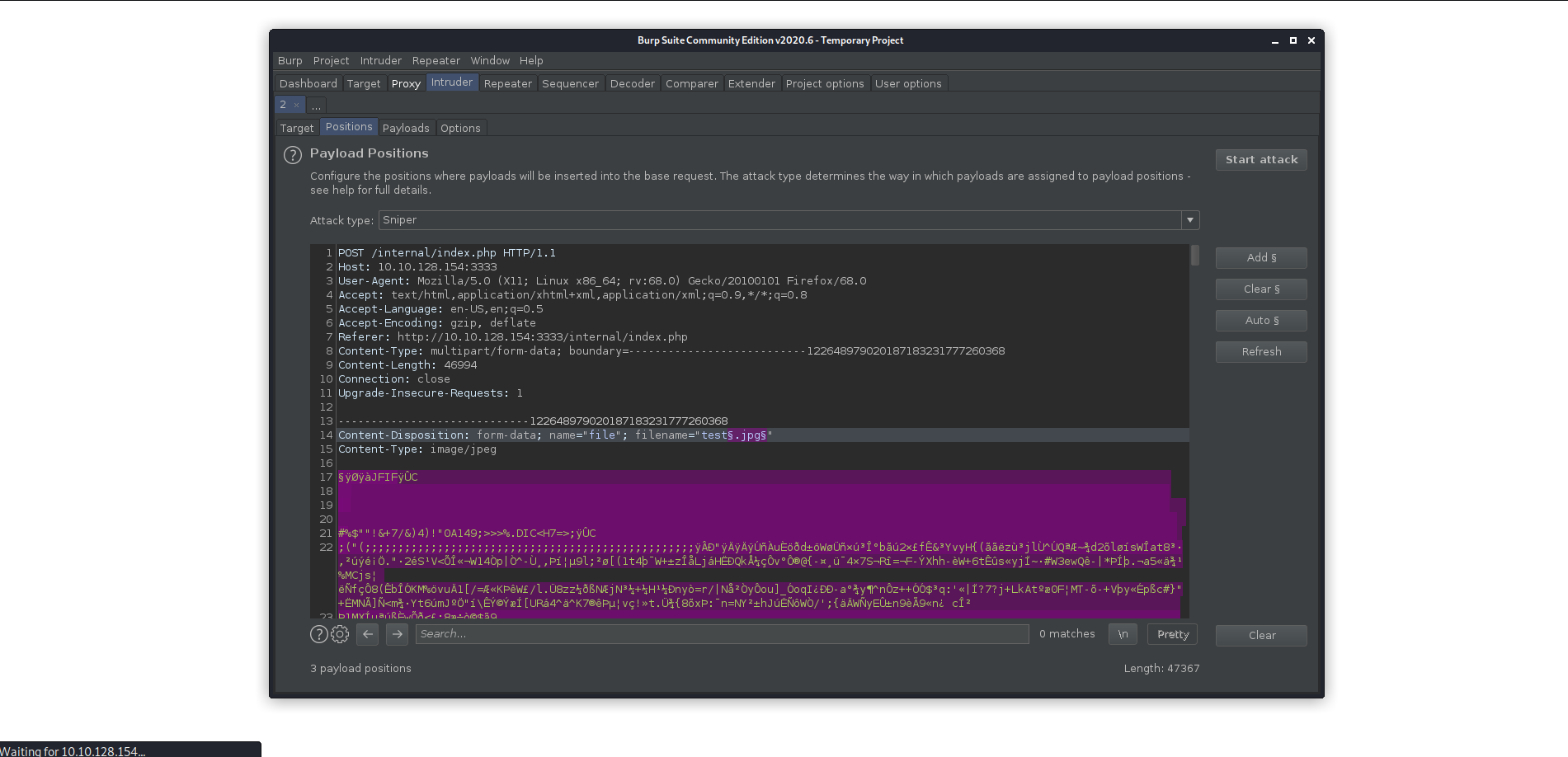Open the Burp menu
The height and width of the screenshot is (757, 1568).
(290, 61)
